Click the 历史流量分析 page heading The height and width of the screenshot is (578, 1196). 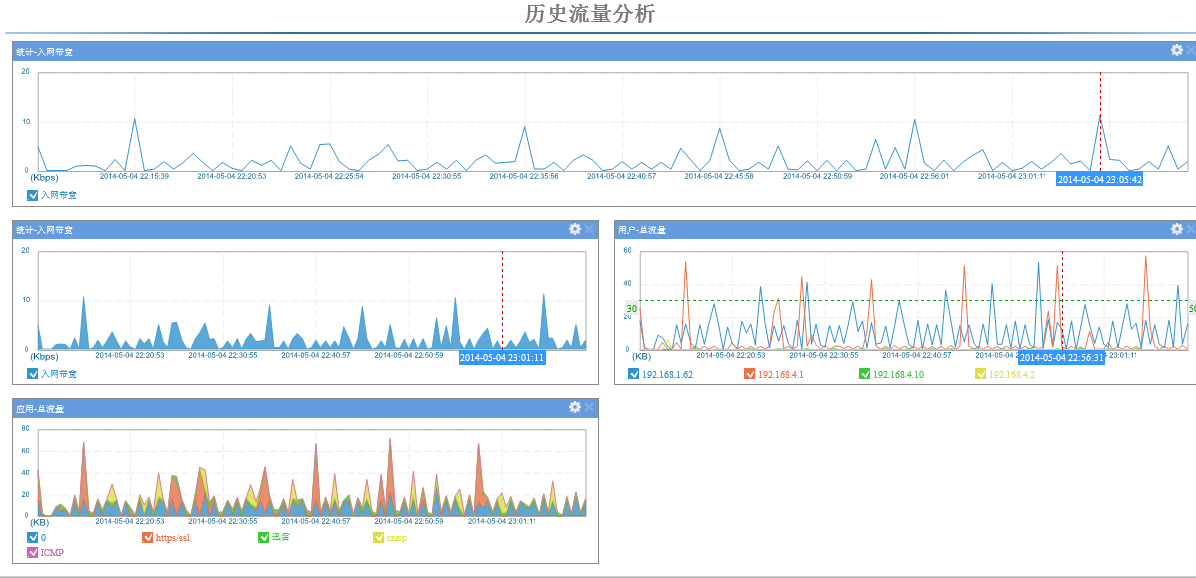(590, 15)
